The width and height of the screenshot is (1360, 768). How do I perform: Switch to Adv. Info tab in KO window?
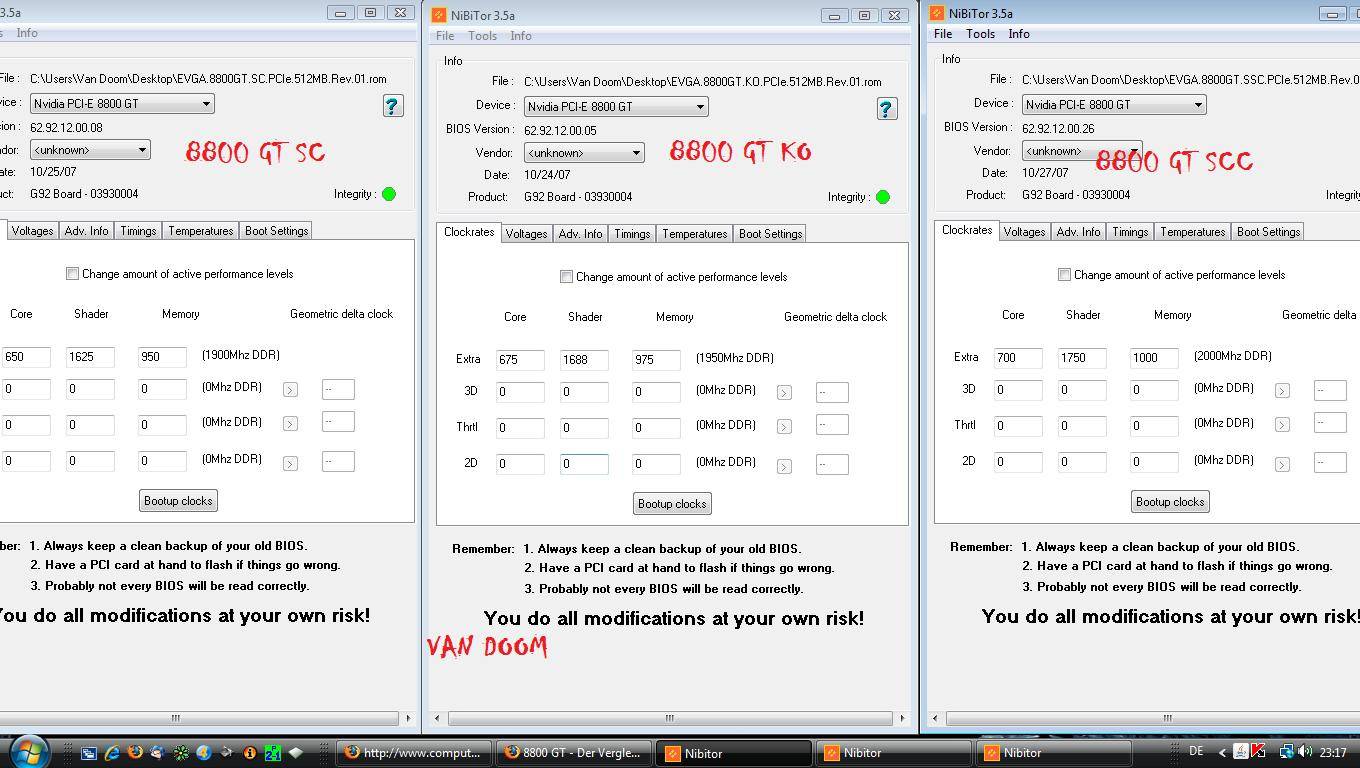point(580,234)
